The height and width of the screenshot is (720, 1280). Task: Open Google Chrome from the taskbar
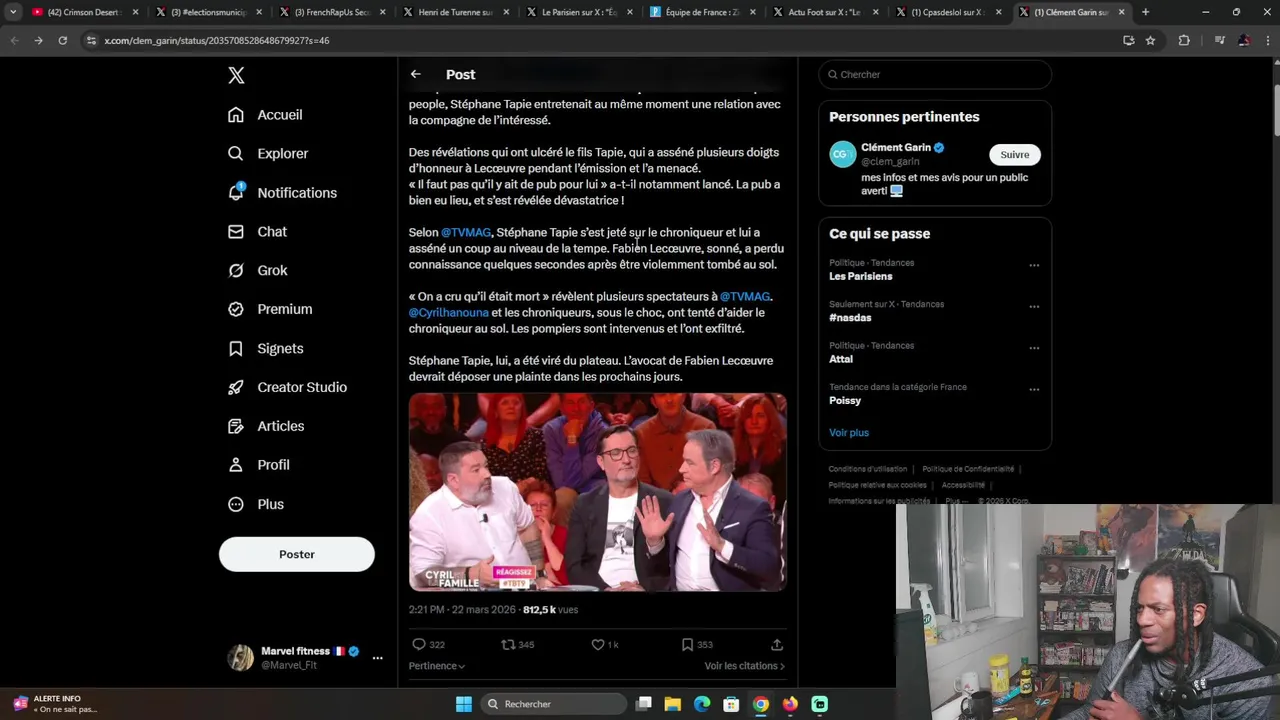point(761,704)
